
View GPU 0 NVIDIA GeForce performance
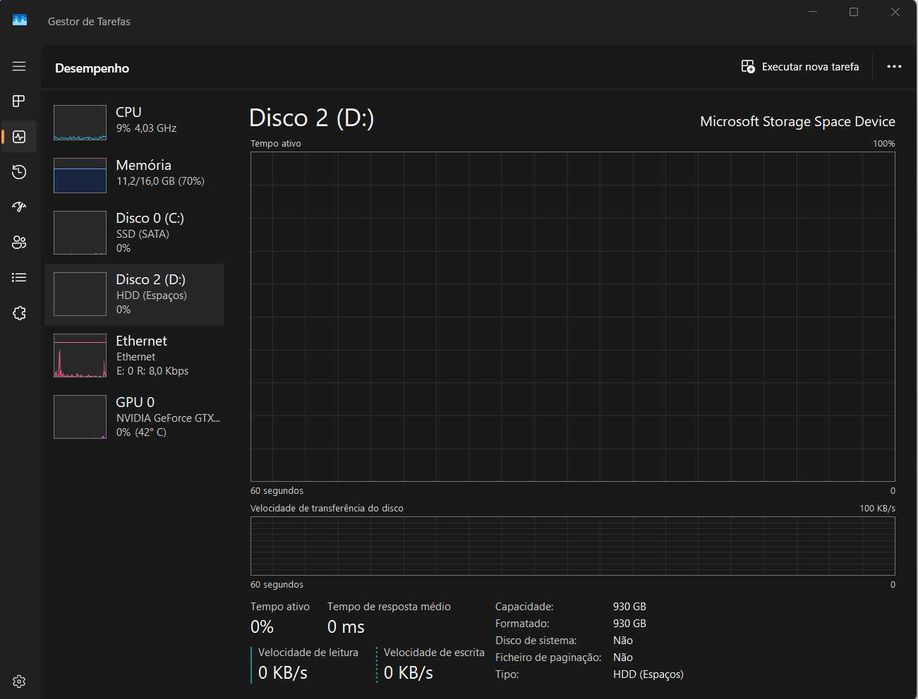point(134,416)
